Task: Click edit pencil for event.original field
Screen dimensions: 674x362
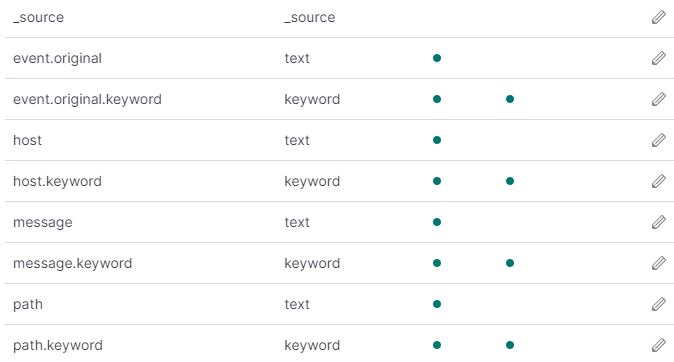Action: pyautogui.click(x=659, y=58)
